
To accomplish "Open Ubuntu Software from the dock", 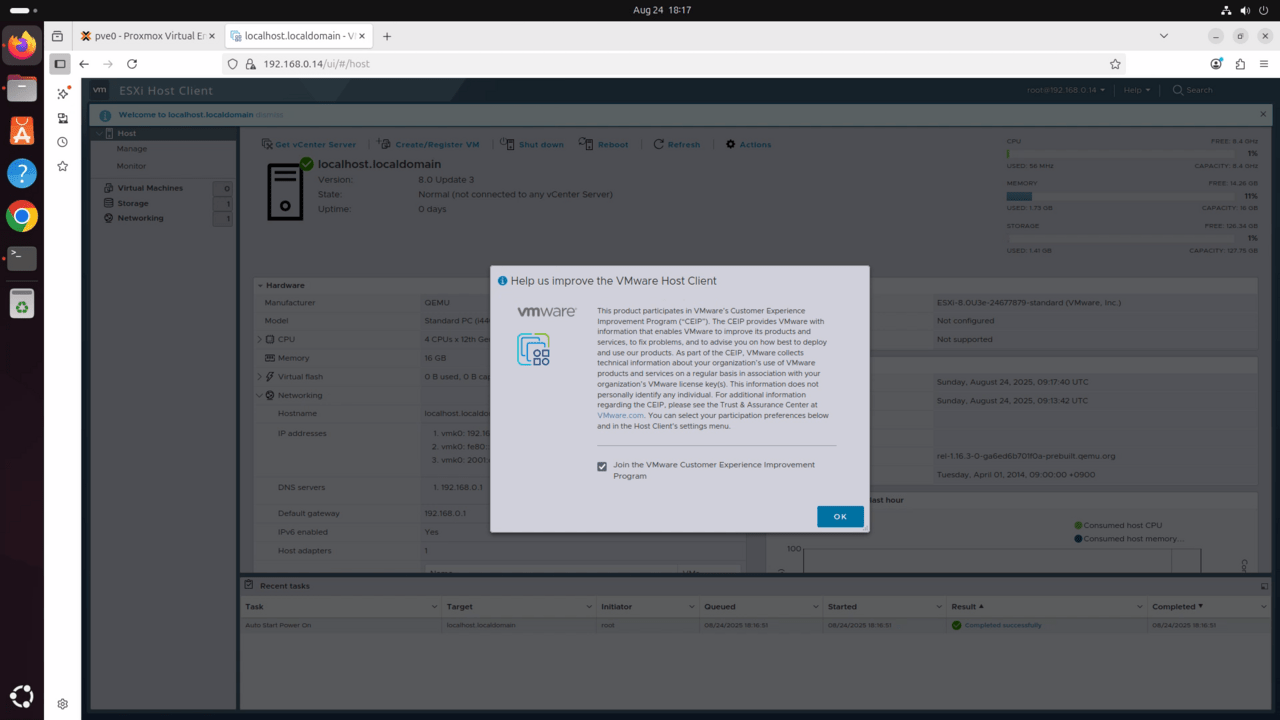I will [x=22, y=130].
